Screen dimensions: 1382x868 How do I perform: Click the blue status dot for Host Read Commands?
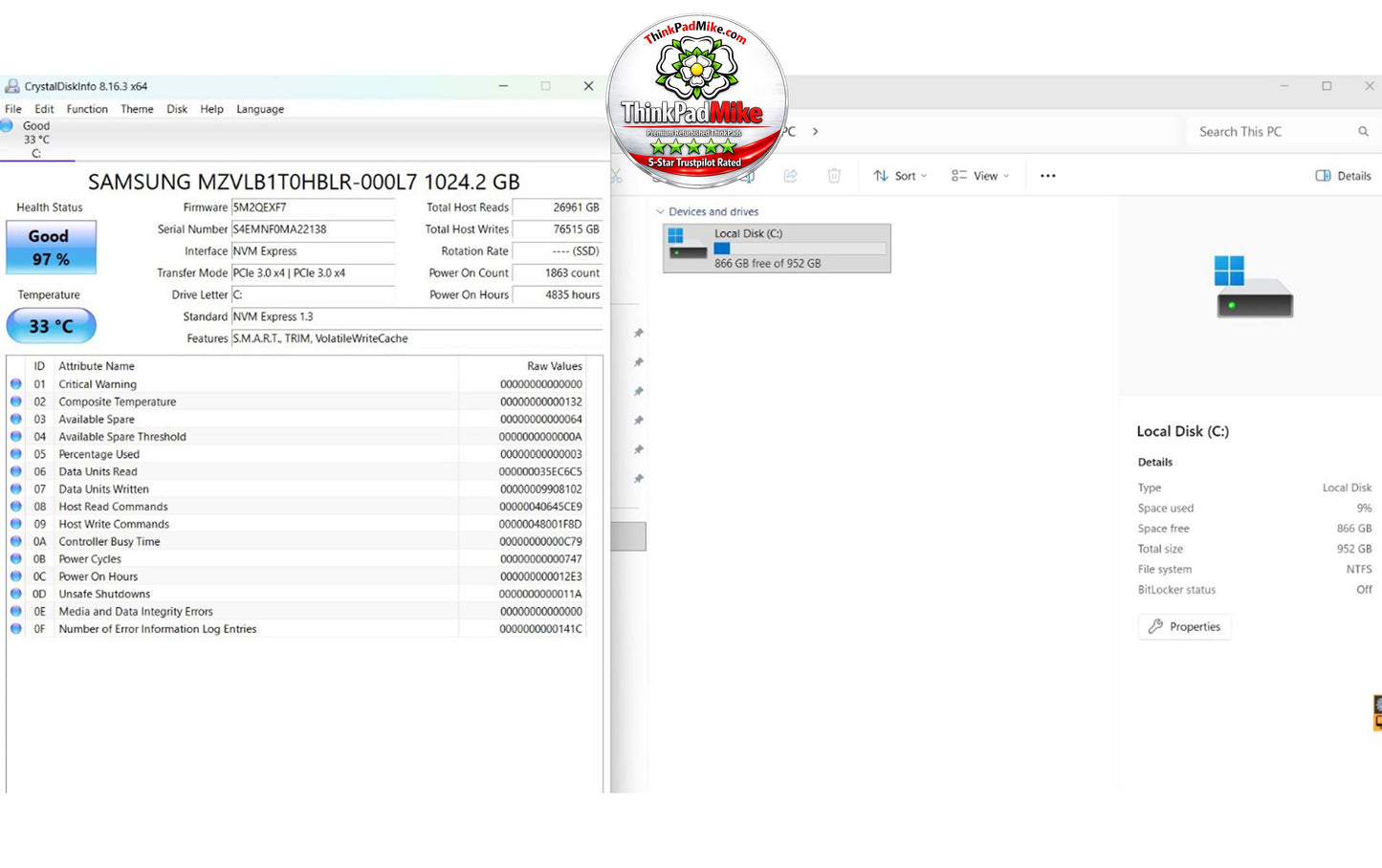pyautogui.click(x=16, y=507)
